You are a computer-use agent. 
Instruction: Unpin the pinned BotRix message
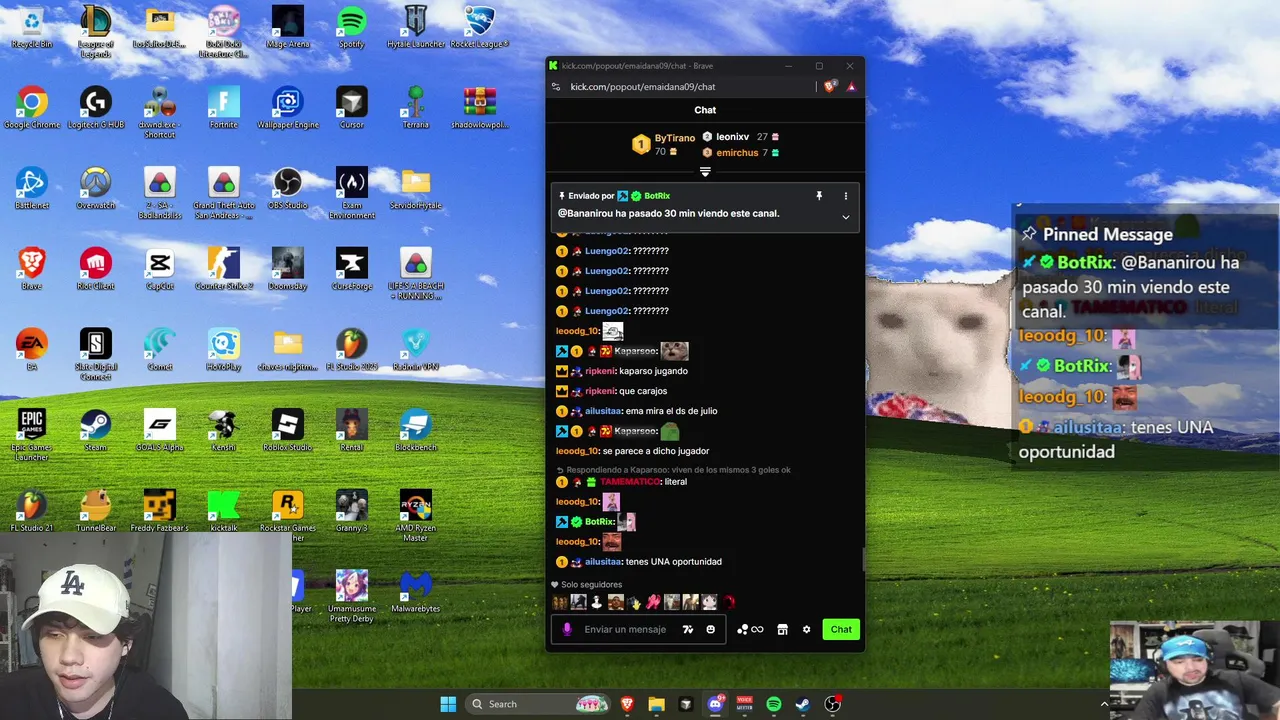coord(819,196)
